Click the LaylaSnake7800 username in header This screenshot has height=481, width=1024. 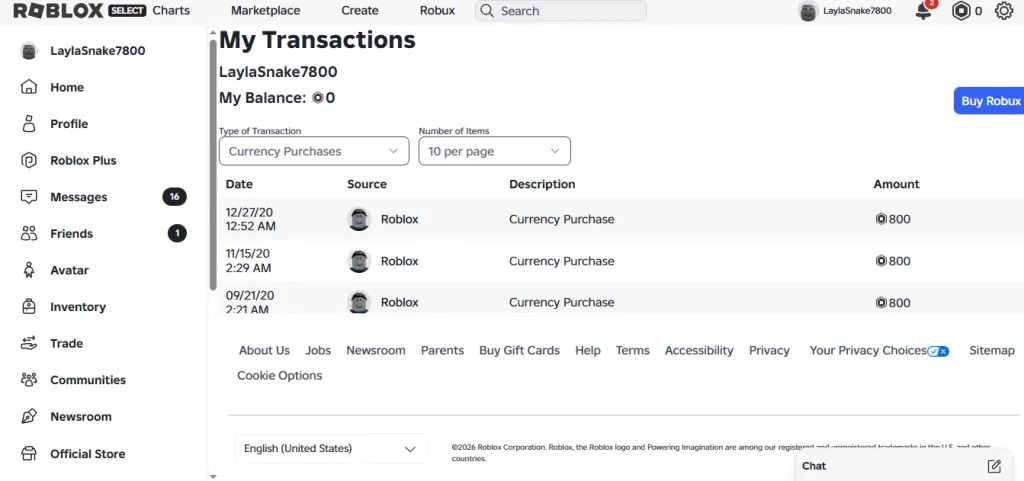[857, 11]
